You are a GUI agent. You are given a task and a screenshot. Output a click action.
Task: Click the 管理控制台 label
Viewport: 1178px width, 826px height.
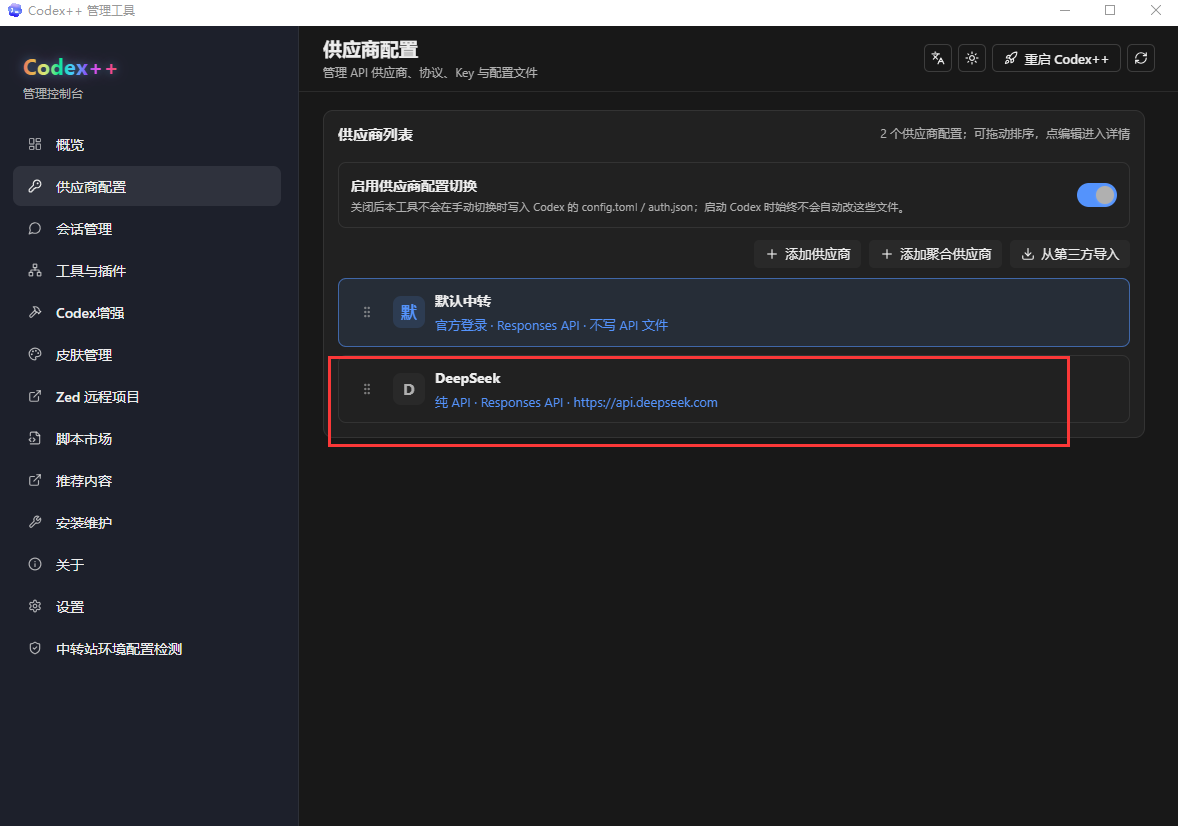click(x=53, y=94)
